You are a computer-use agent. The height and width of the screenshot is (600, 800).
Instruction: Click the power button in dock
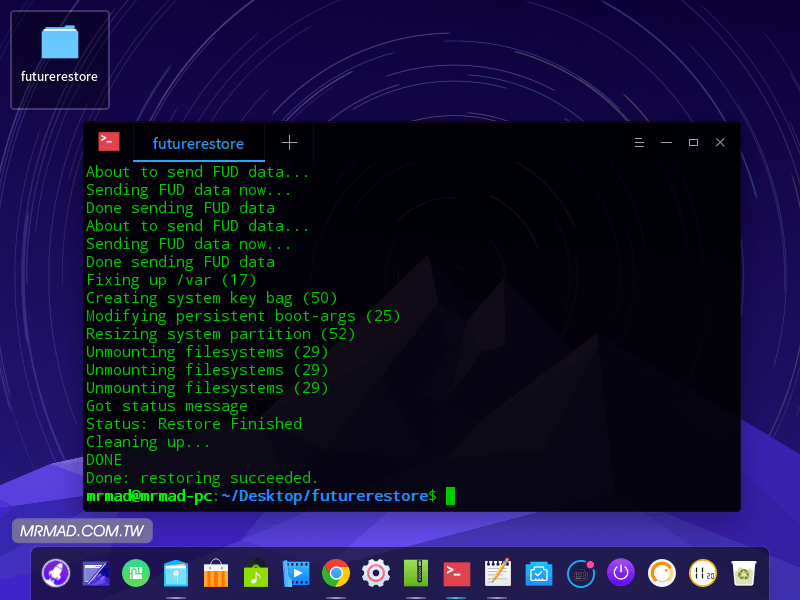point(622,573)
